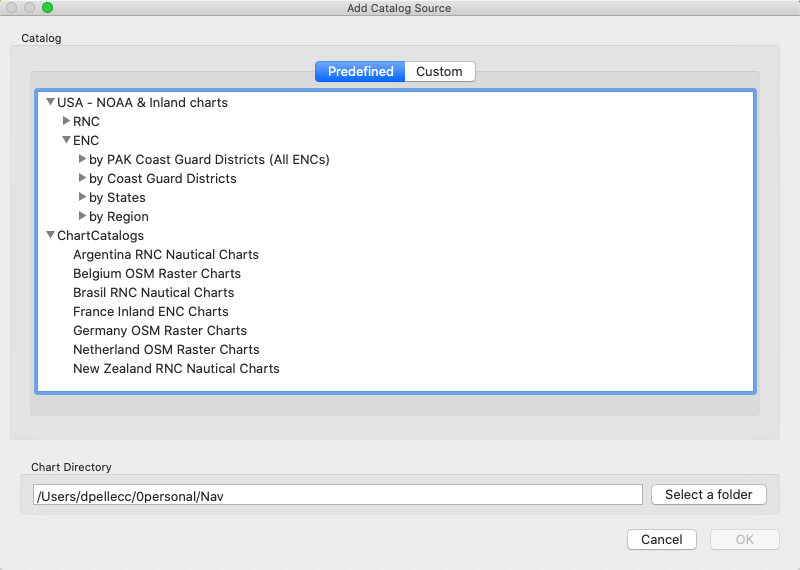This screenshot has width=800, height=570.
Task: Select by Coast Guard Districts row
Action: [x=163, y=179]
